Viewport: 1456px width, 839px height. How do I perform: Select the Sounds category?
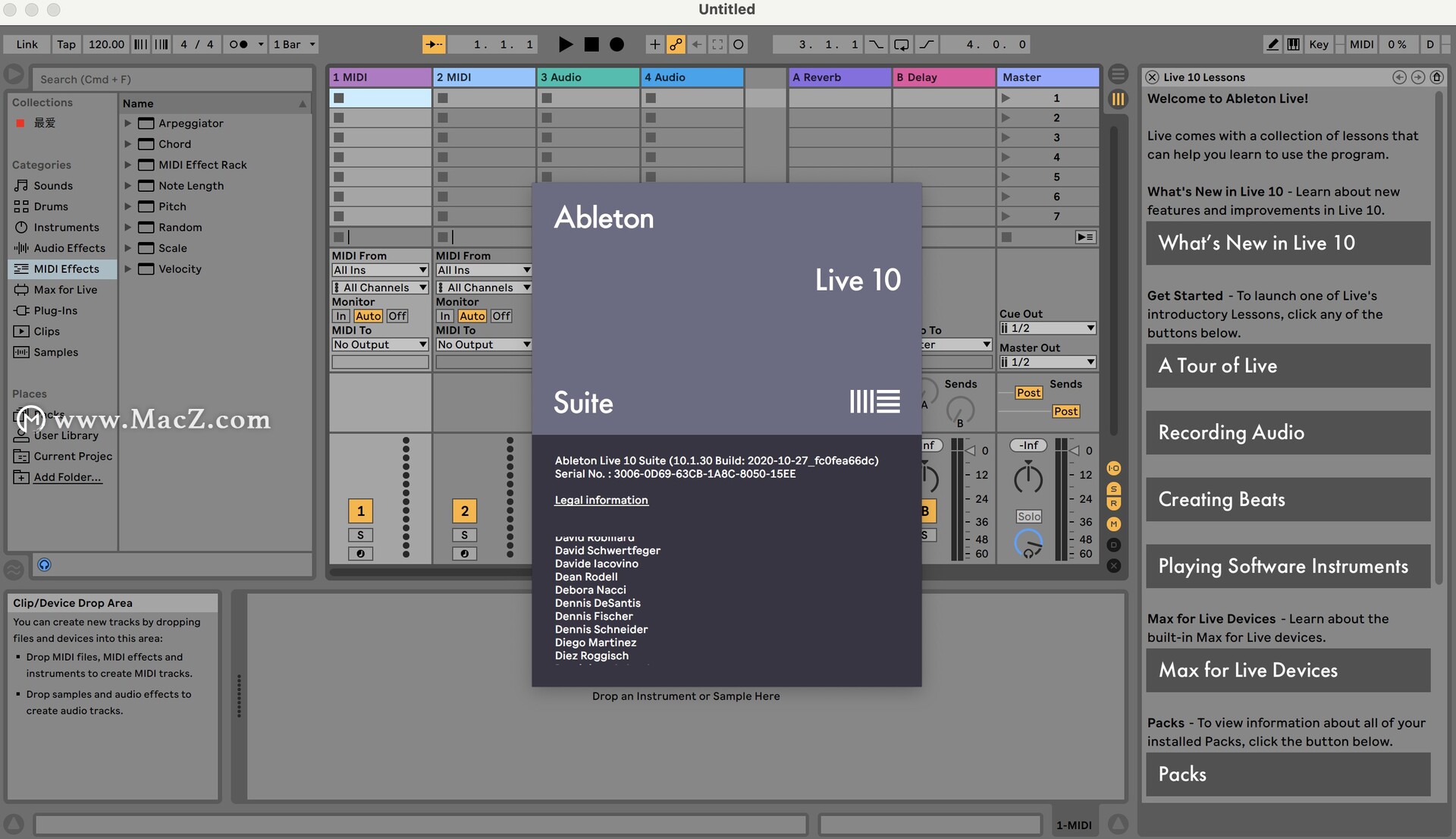[53, 186]
